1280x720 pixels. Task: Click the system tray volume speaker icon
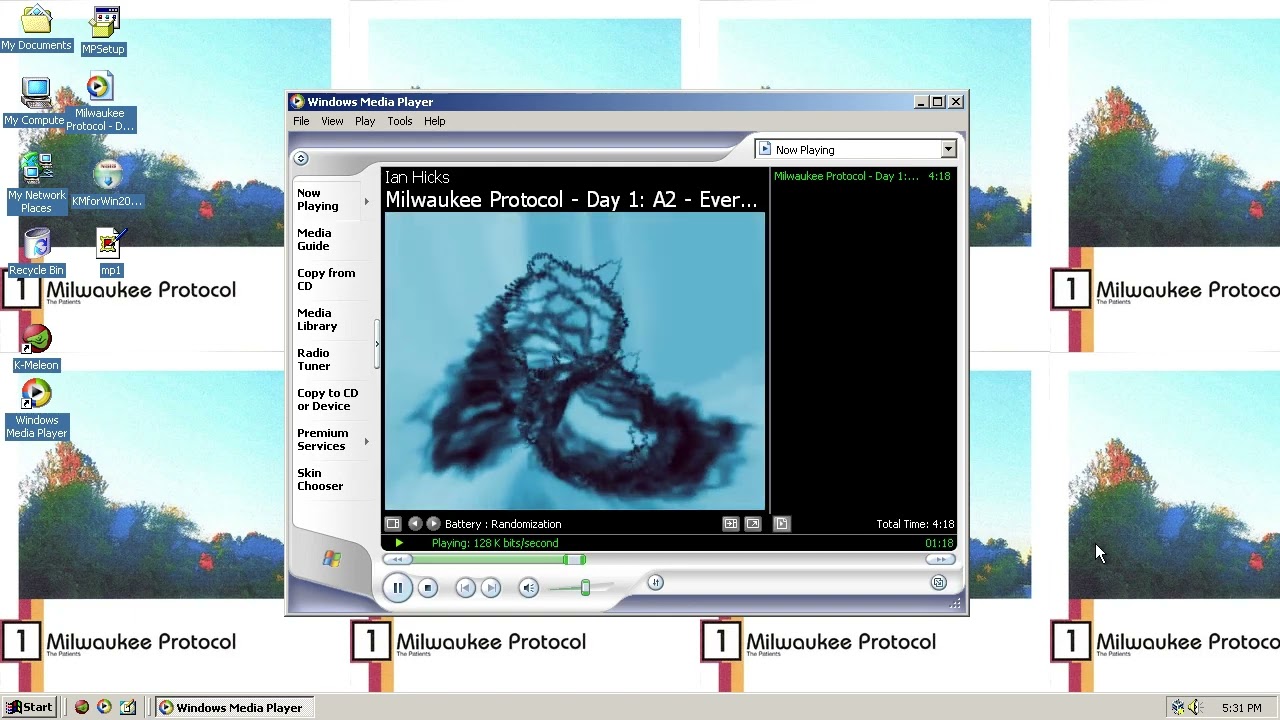tap(1197, 708)
